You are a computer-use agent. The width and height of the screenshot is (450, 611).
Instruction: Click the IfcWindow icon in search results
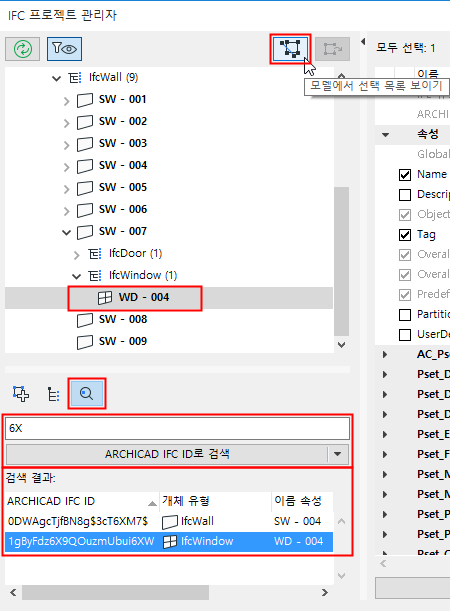pyautogui.click(x=169, y=542)
